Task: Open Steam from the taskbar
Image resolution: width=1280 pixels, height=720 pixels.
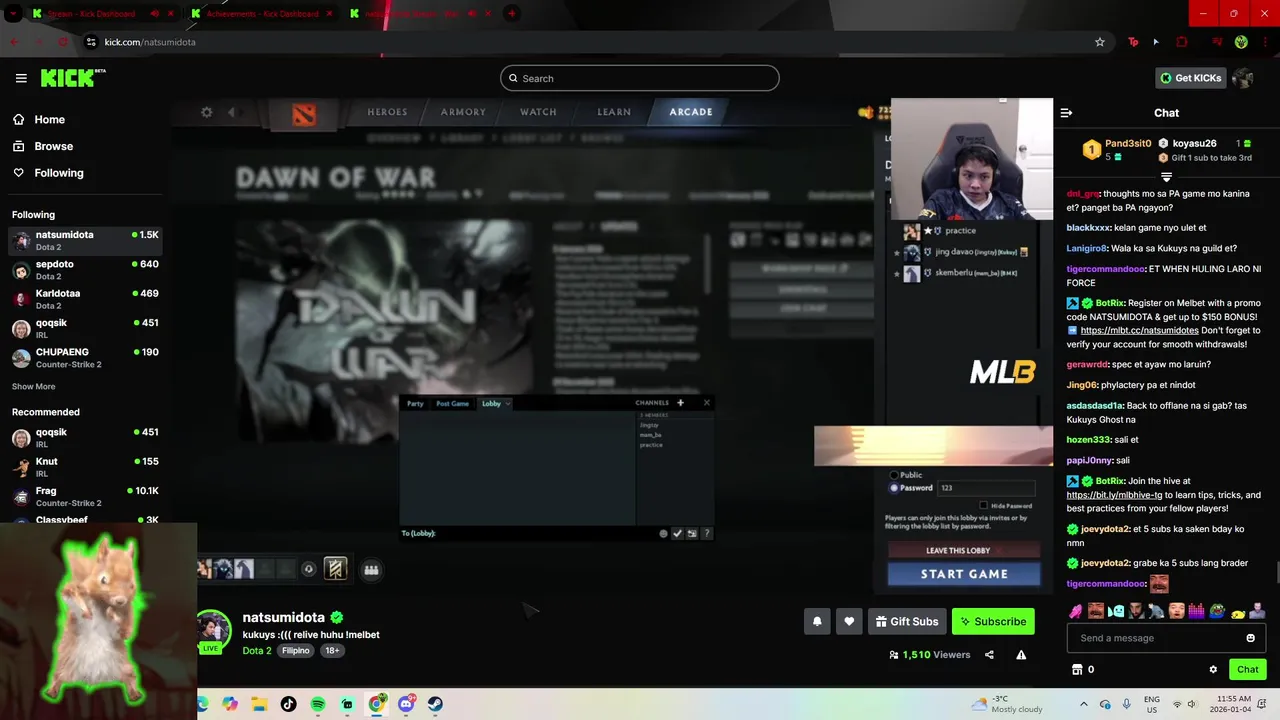Action: (x=435, y=704)
